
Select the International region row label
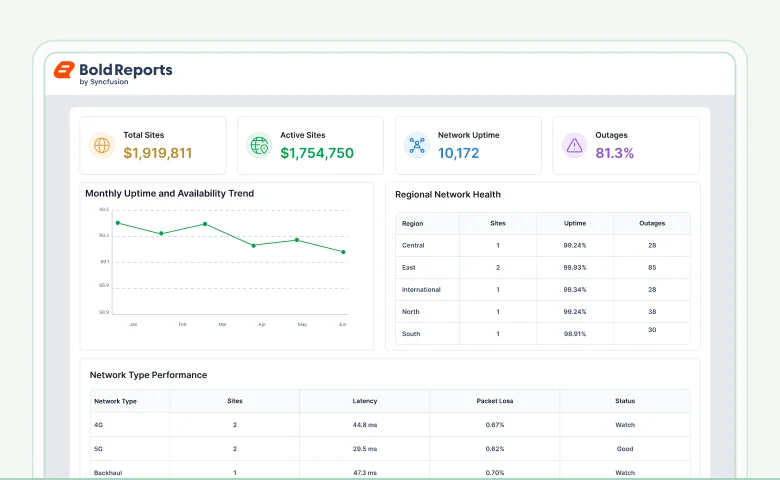pyautogui.click(x=421, y=289)
